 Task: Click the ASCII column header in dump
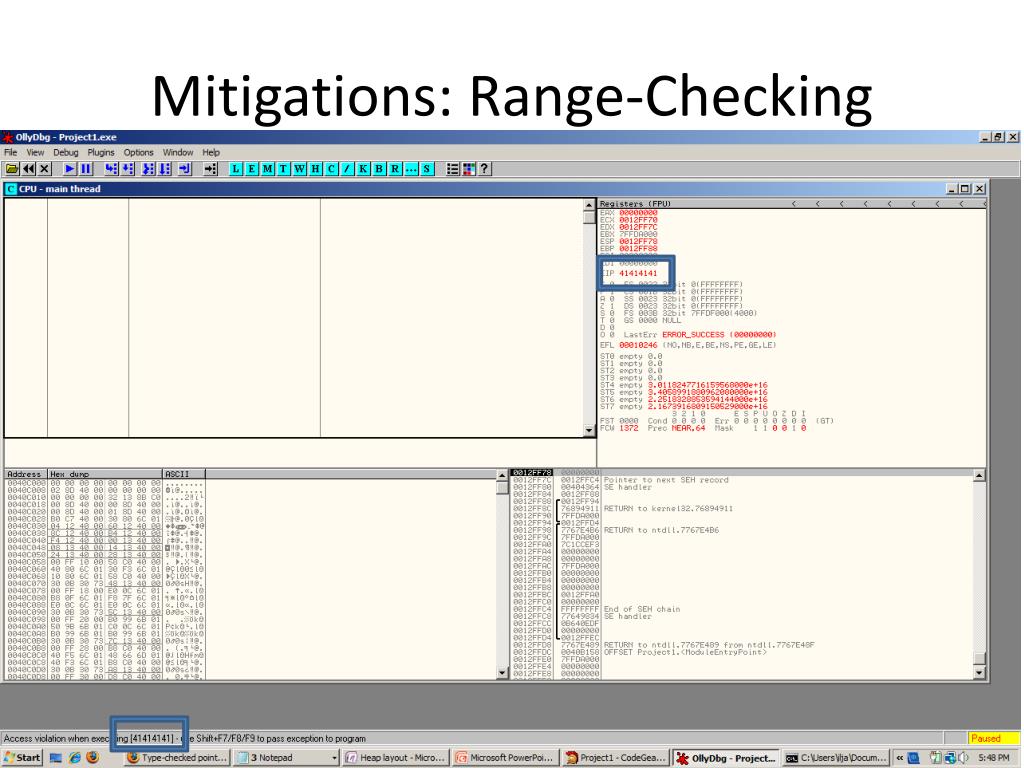[184, 474]
